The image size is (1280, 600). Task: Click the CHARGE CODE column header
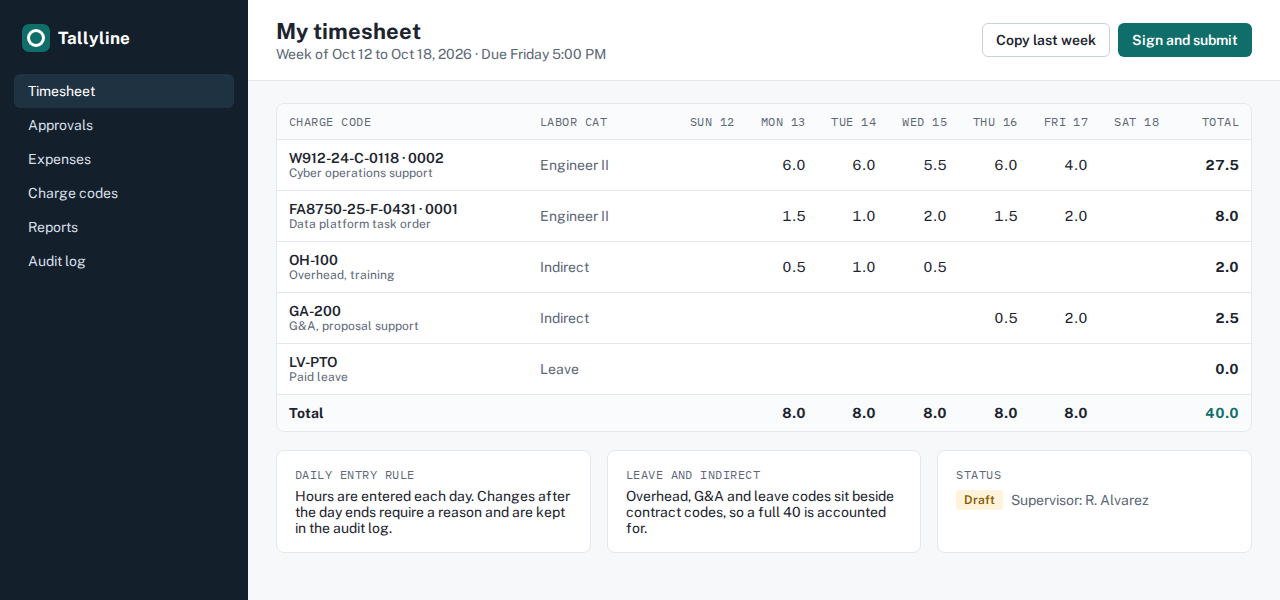tap(330, 122)
